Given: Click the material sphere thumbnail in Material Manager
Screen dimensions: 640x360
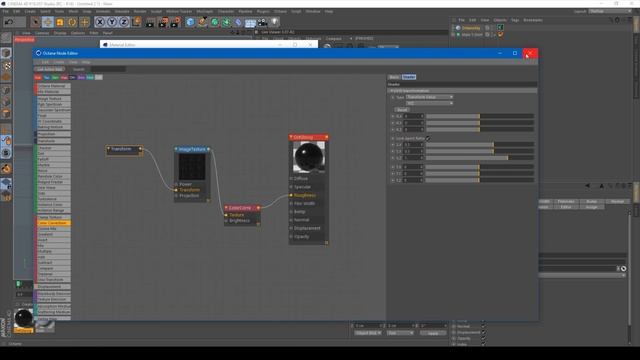Looking at the screenshot, I should pyautogui.click(x=24, y=319).
